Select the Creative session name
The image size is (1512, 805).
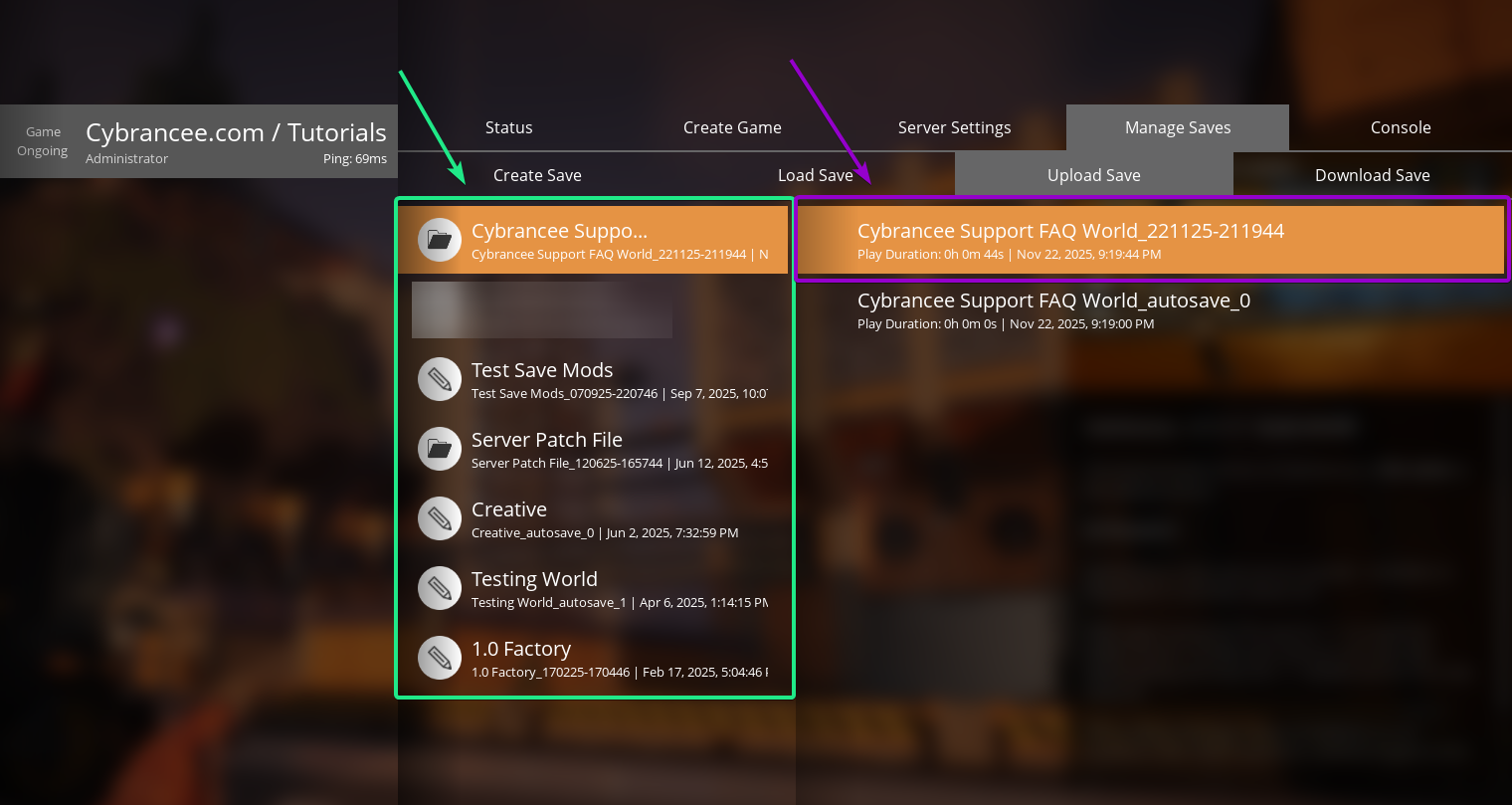(x=509, y=509)
